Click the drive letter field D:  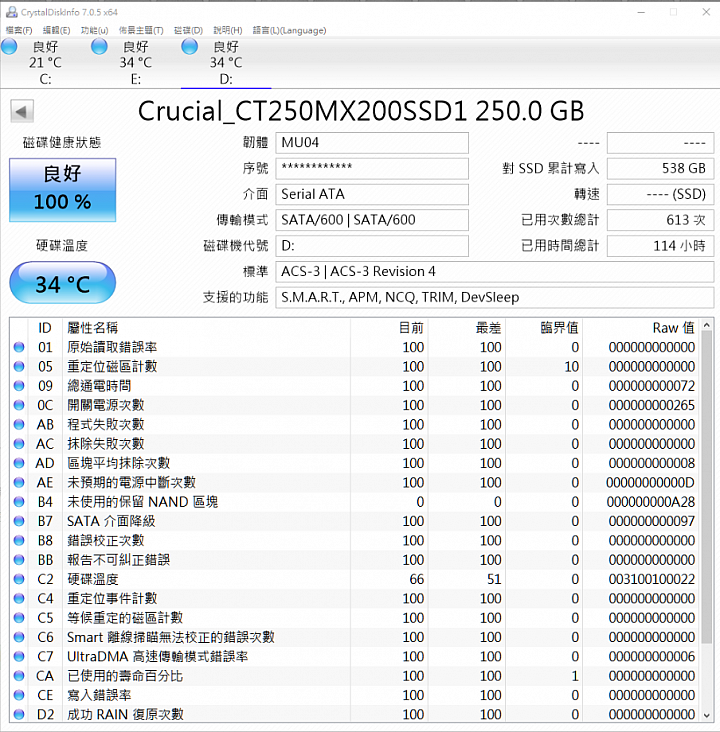[x=372, y=246]
